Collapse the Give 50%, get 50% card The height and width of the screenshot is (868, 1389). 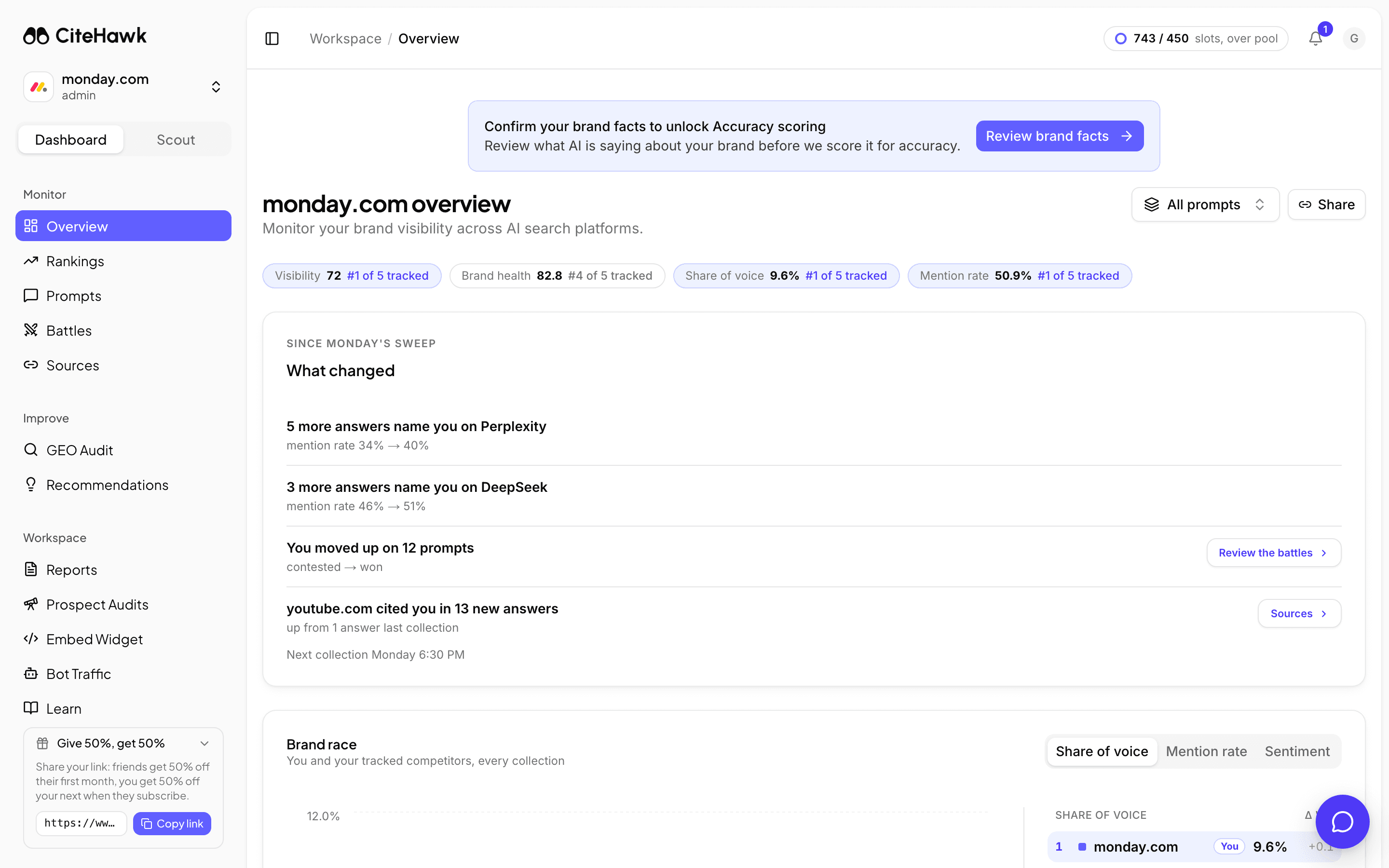click(204, 744)
